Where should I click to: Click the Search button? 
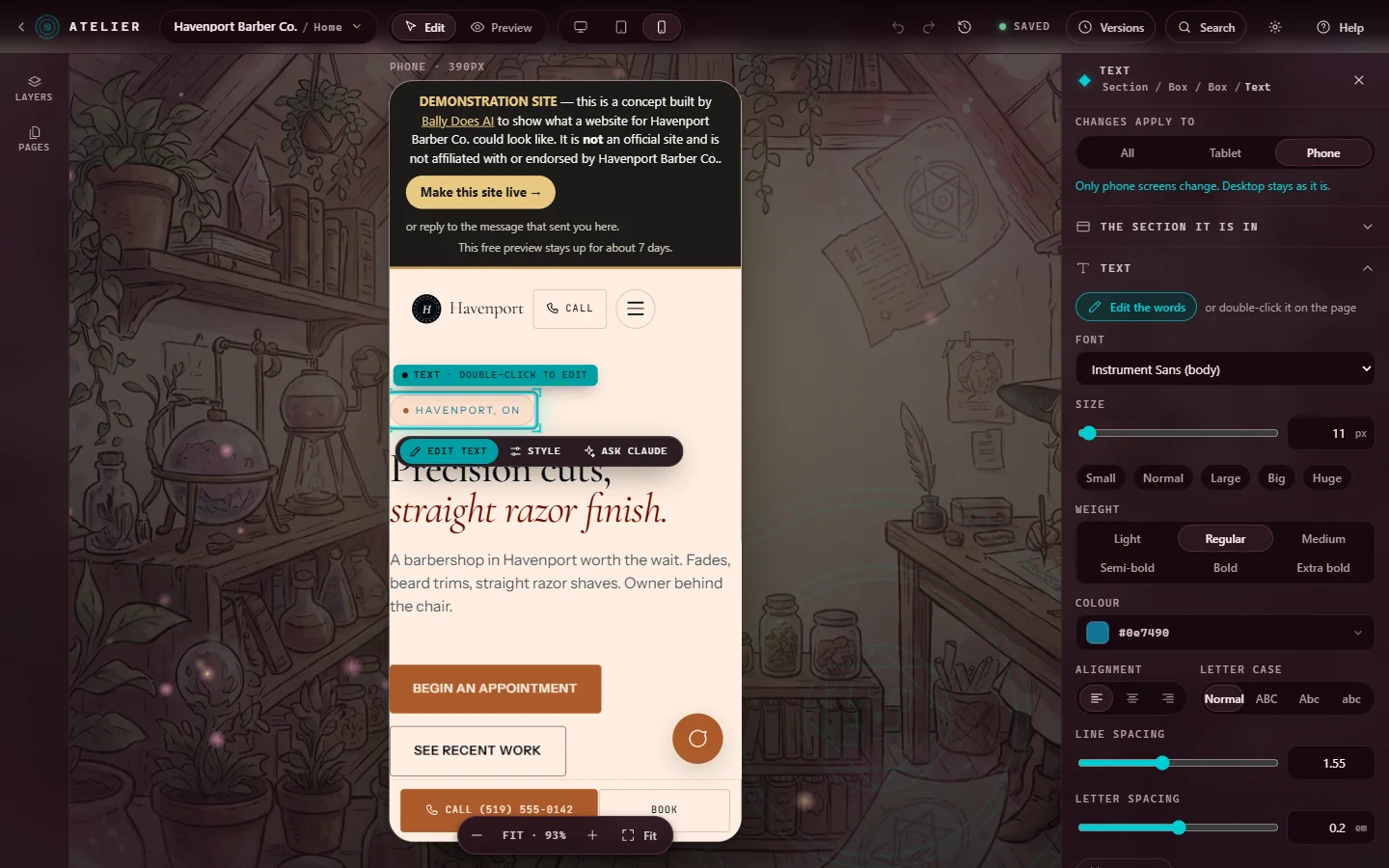1207,27
